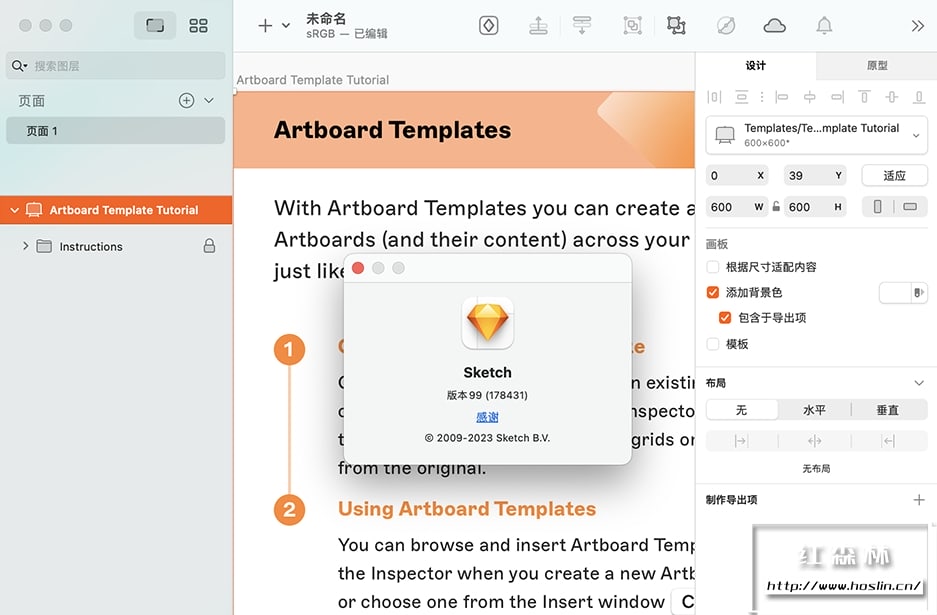937x615 pixels.
Task: Expand the Instructions folder
Action: (25, 246)
